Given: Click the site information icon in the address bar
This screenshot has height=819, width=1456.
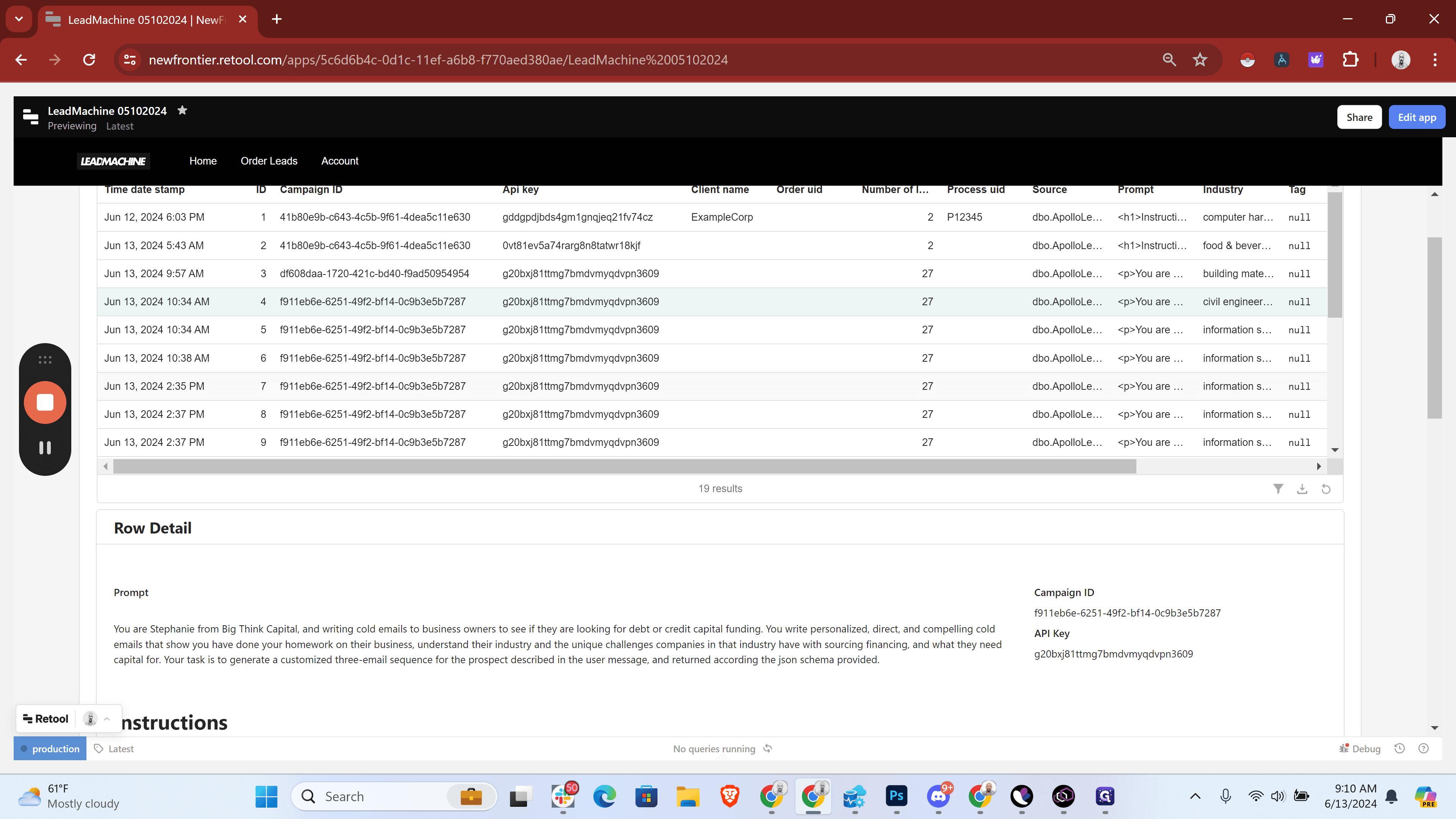Looking at the screenshot, I should point(130,60).
